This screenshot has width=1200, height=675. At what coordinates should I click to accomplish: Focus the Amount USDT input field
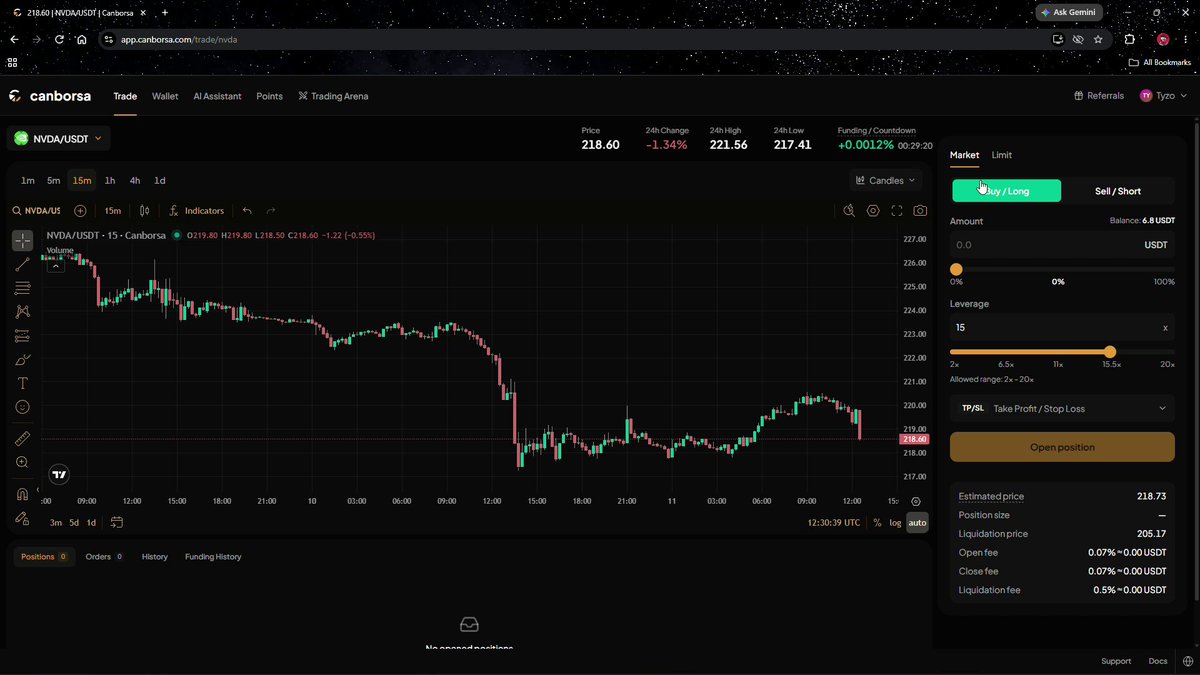[1062, 245]
